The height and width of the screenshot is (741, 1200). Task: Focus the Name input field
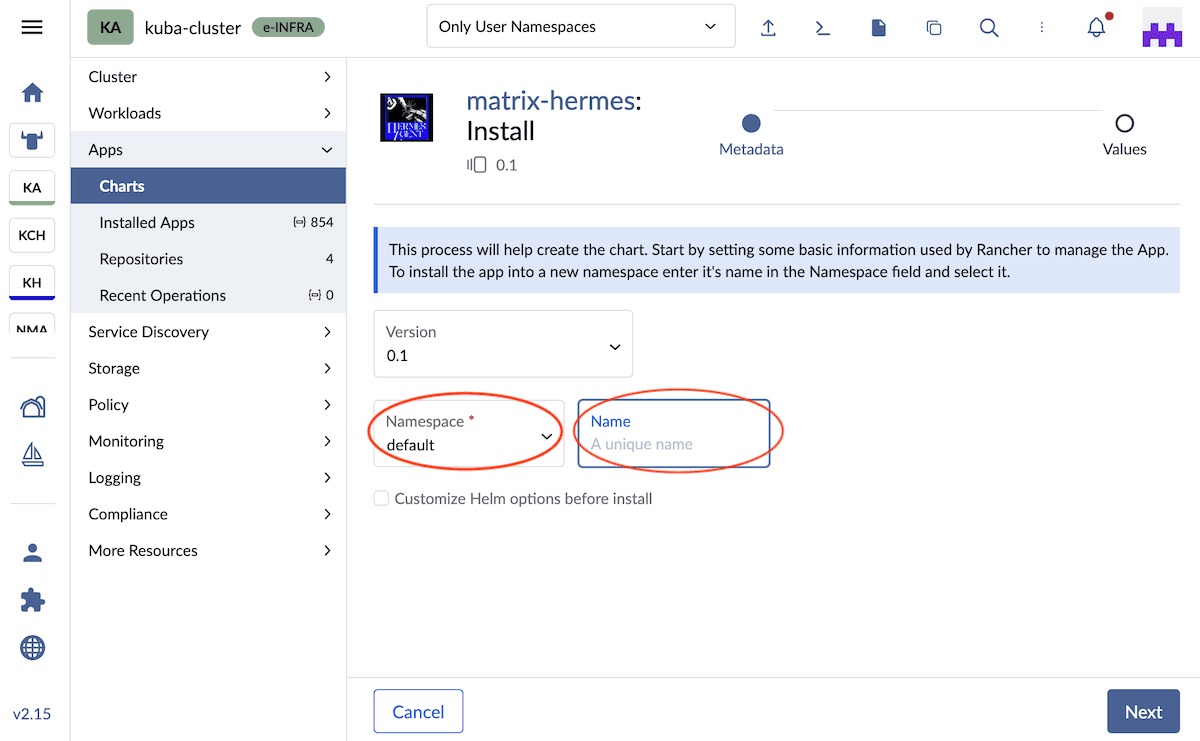674,433
